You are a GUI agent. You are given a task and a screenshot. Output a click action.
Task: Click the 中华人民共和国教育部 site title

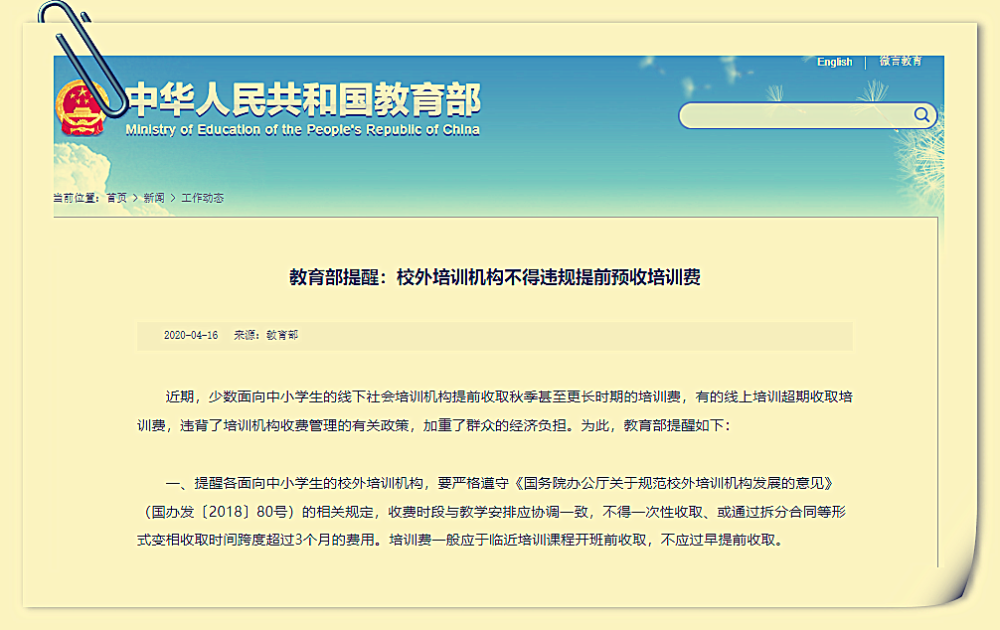[x=304, y=99]
